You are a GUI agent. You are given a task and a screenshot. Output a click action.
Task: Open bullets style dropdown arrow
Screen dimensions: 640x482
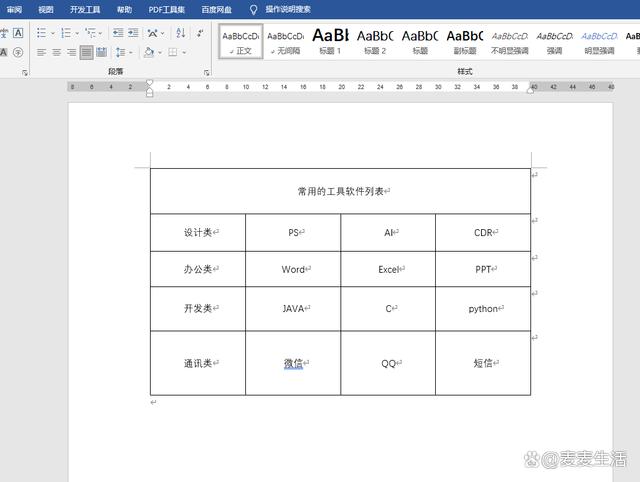tap(53, 33)
